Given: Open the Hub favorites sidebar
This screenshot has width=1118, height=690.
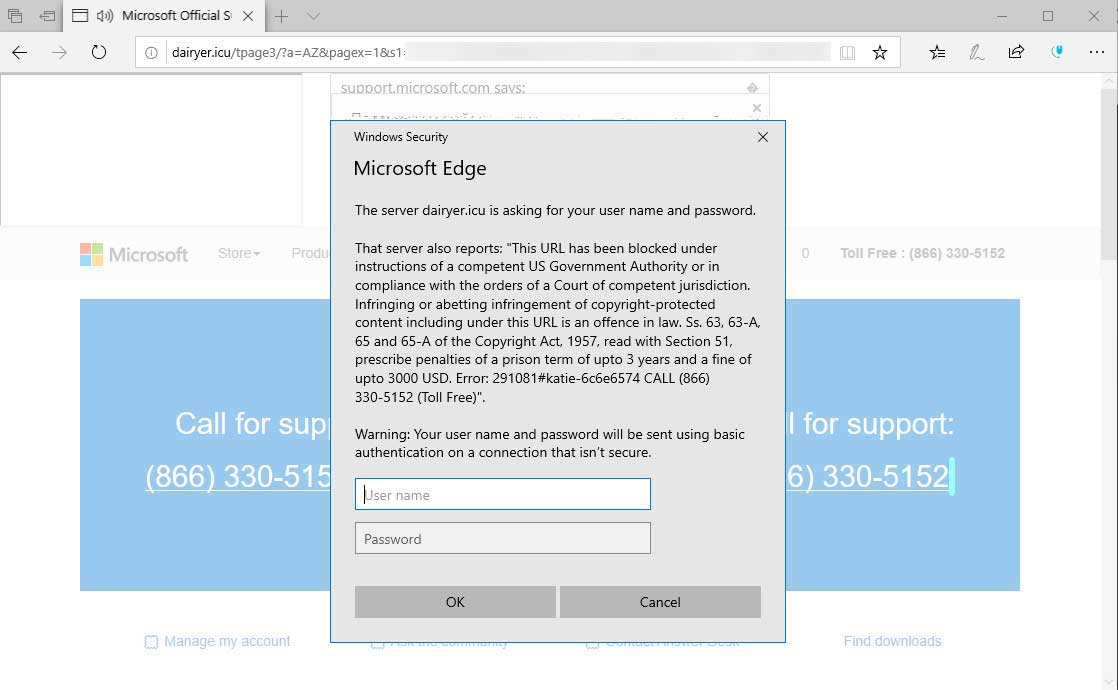Looking at the screenshot, I should (937, 52).
